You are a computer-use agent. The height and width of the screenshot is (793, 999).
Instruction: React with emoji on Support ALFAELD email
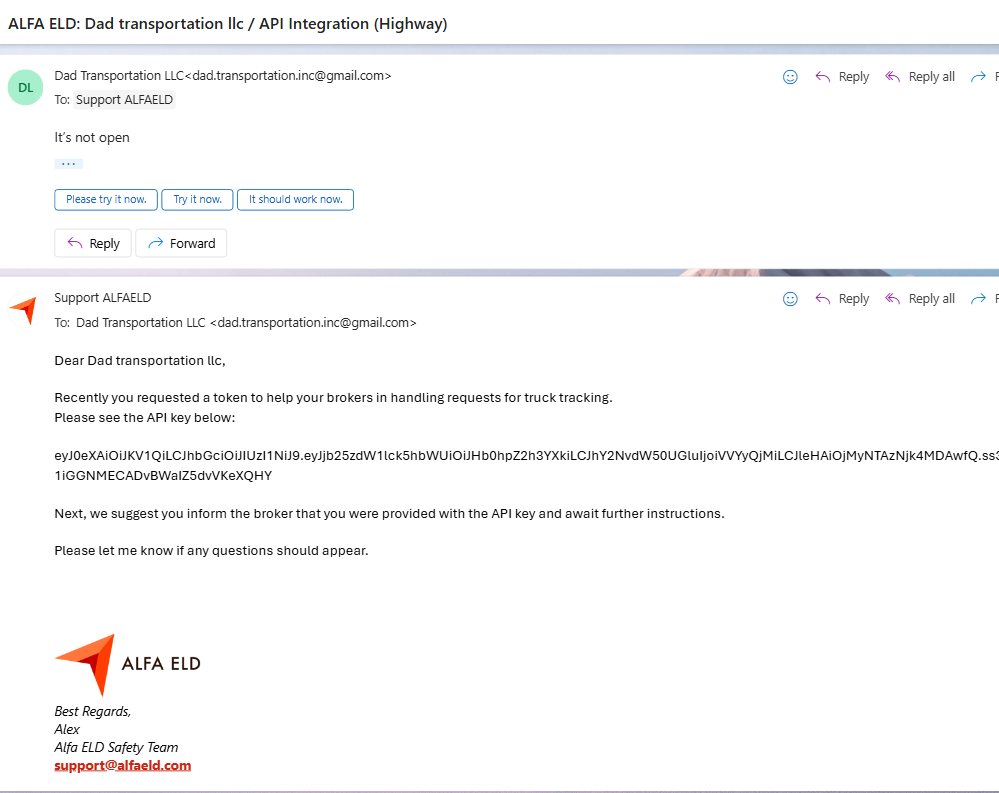790,299
